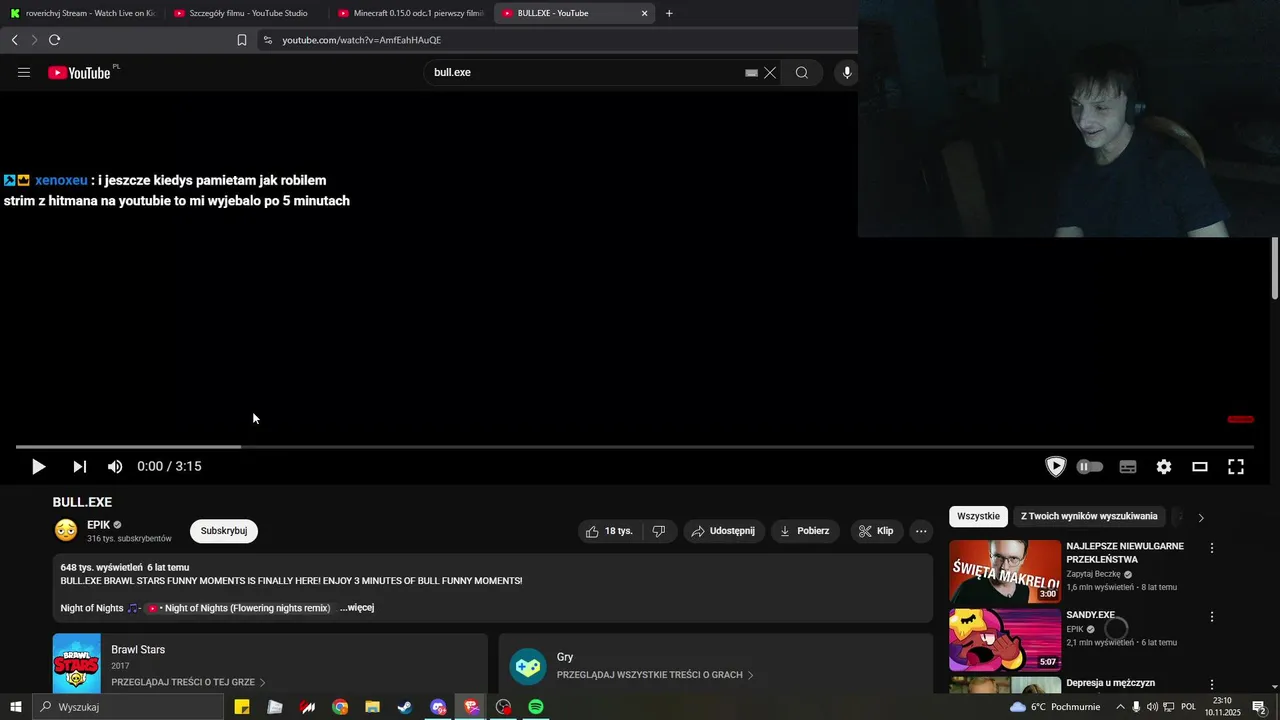Open the Windows Start menu
The height and width of the screenshot is (720, 1280).
point(15,707)
